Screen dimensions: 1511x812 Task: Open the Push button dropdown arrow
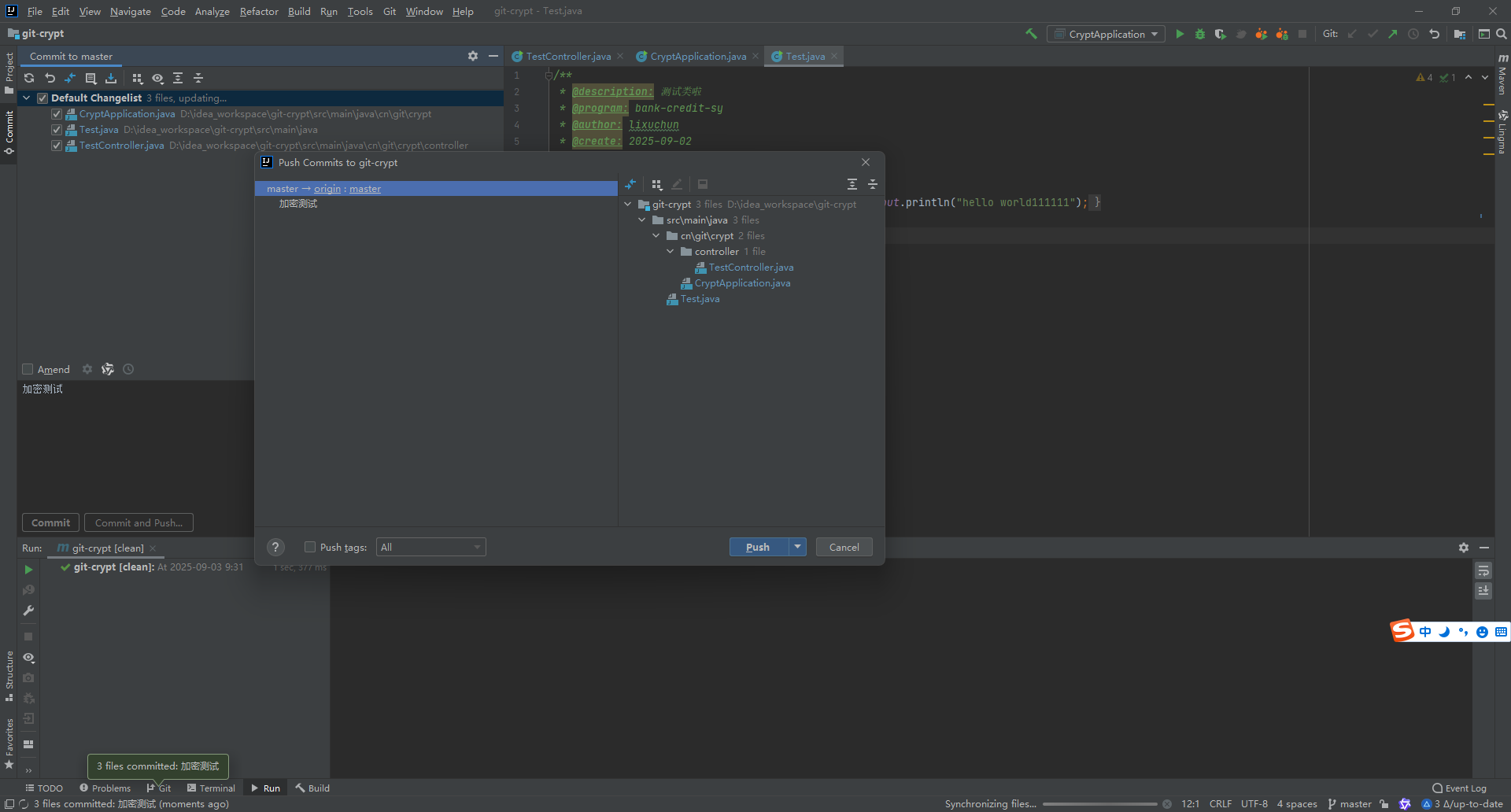[x=798, y=547]
